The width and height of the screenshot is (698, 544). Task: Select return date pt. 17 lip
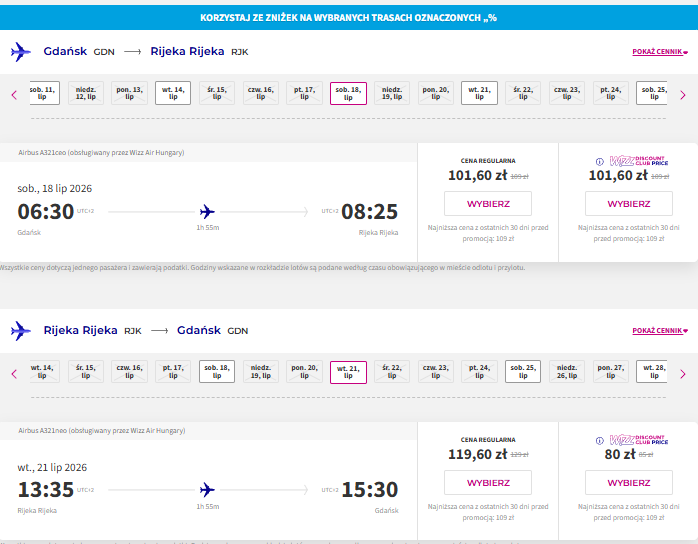(x=173, y=372)
